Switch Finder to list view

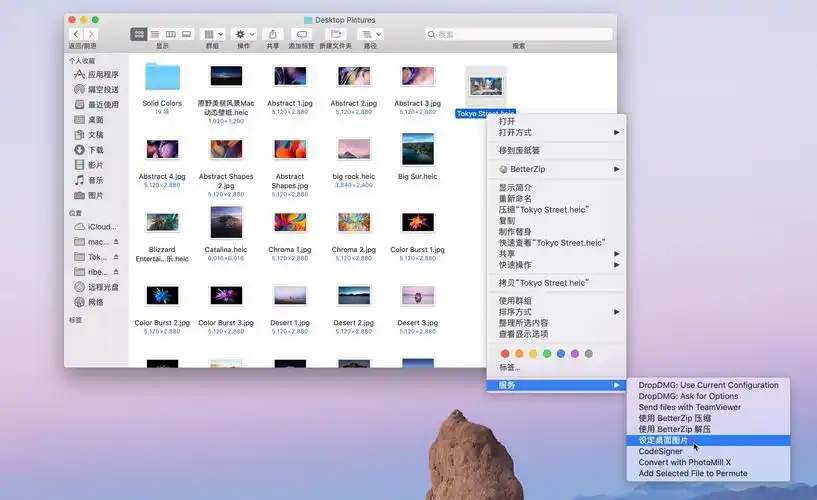click(x=154, y=34)
